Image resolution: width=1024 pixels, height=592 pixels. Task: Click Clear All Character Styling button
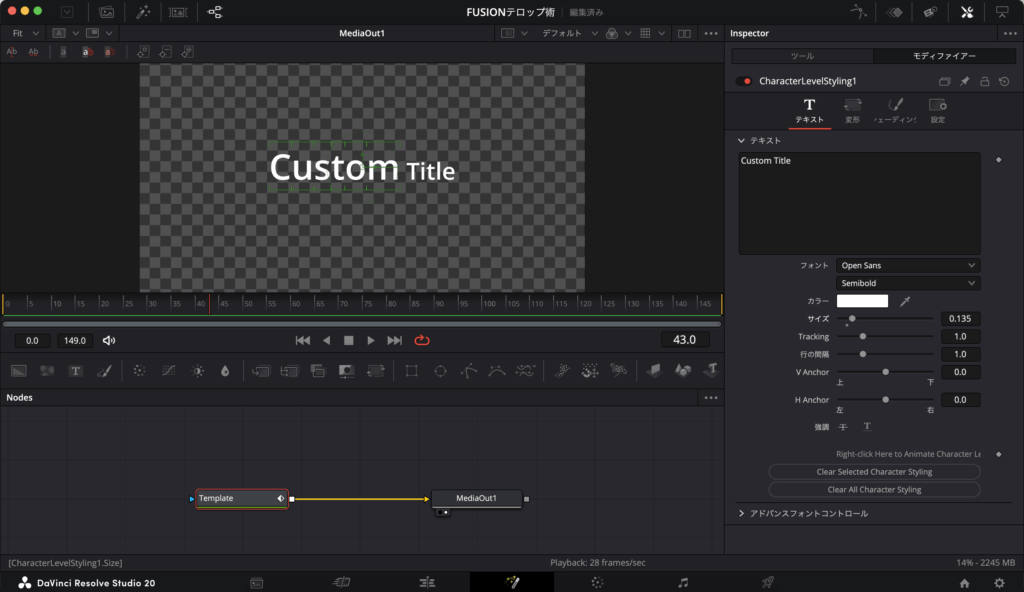pos(874,490)
